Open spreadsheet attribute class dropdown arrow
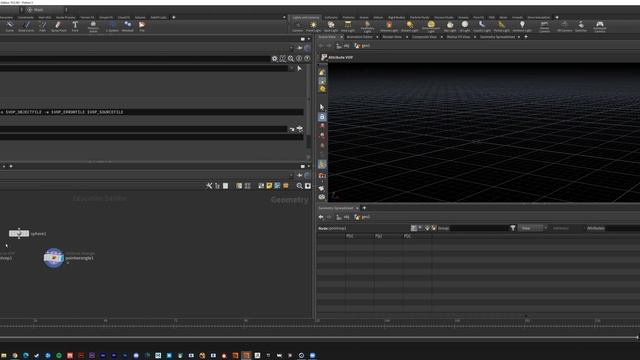 (x=420, y=228)
